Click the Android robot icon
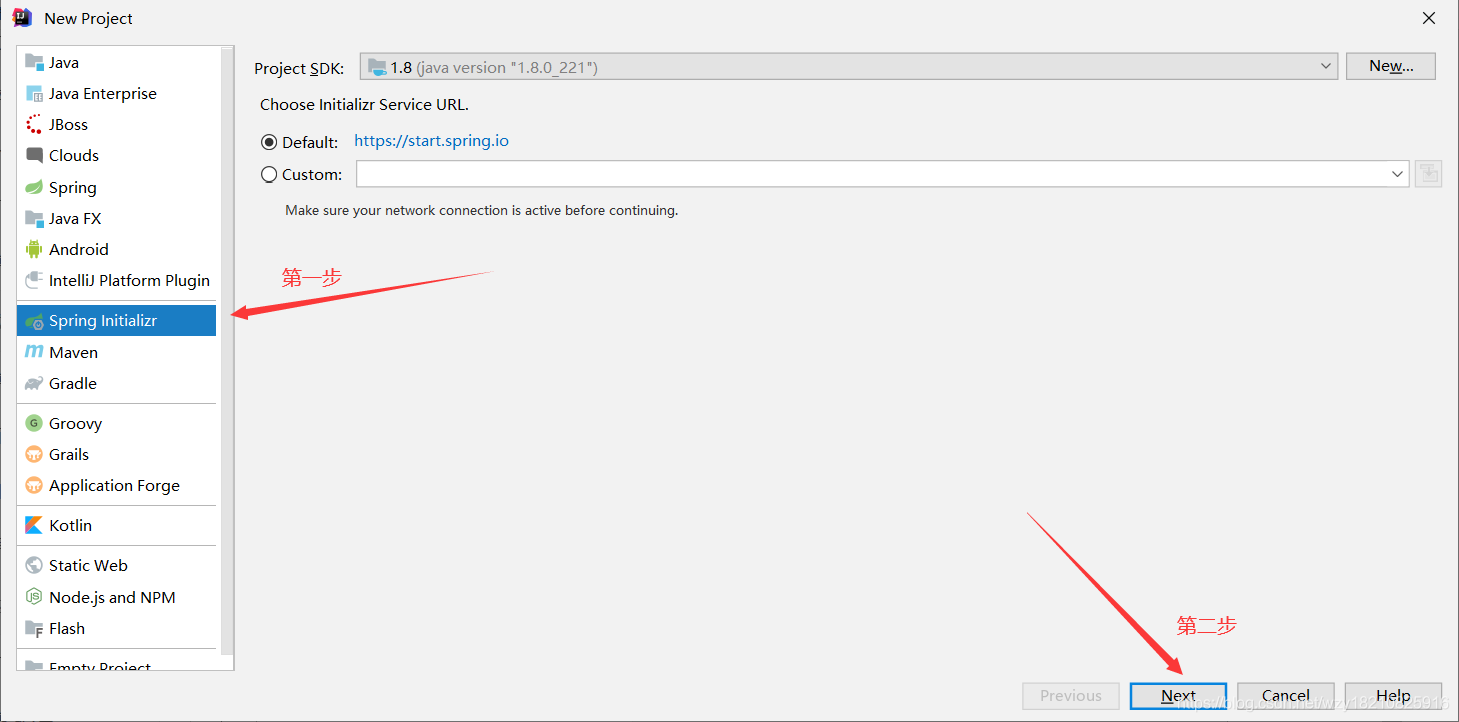 (34, 249)
